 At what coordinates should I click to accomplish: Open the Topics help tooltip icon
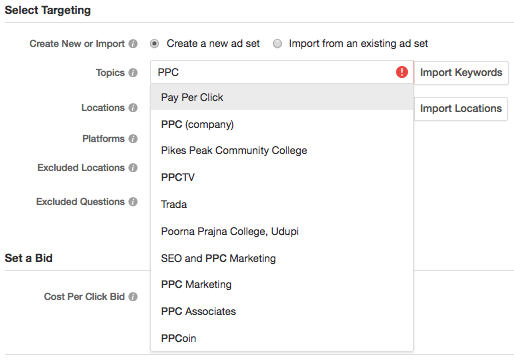tap(133, 73)
